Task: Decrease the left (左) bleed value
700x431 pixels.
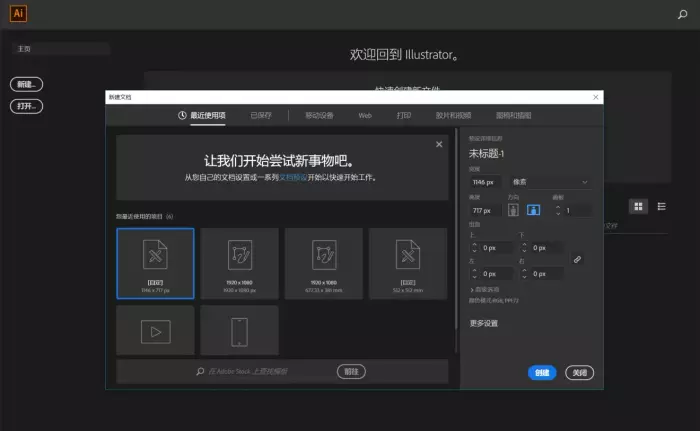Action: pos(474,277)
